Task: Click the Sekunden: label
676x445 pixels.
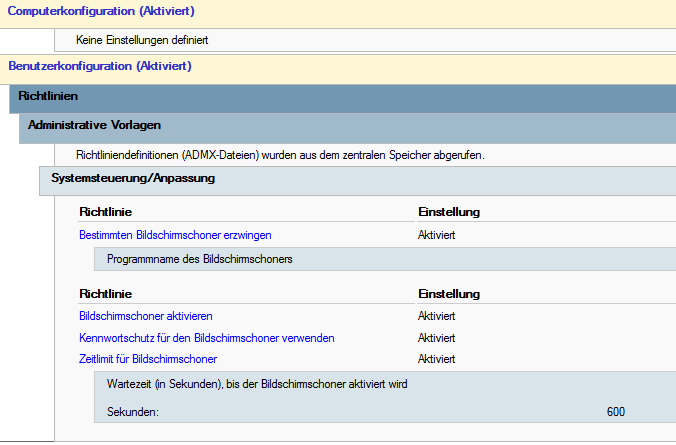Action: pyautogui.click(x=132, y=412)
